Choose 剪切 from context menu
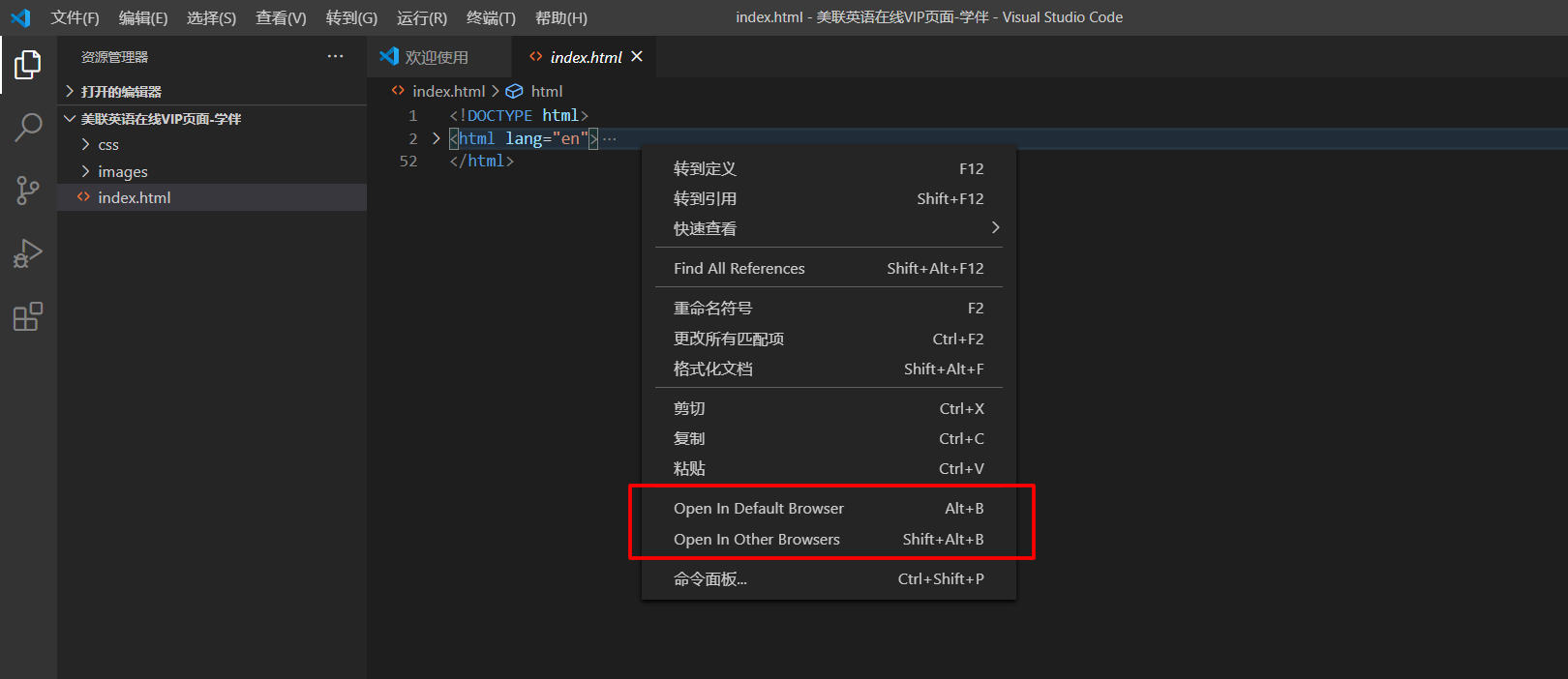Screen dimensions: 1568x679 (829, 408)
